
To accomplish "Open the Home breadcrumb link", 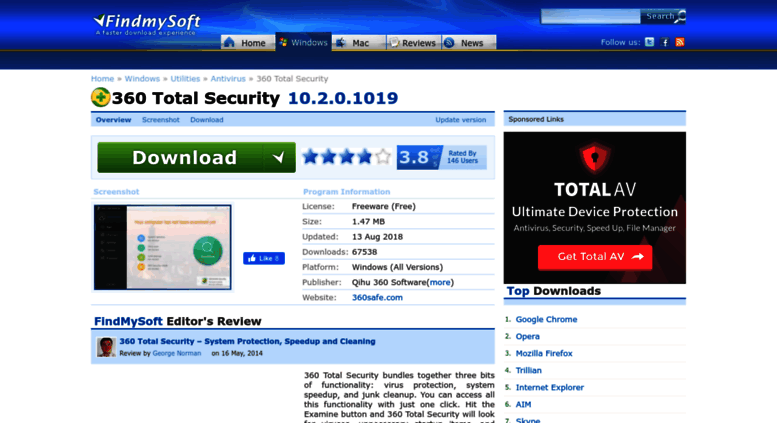I will tap(103, 79).
